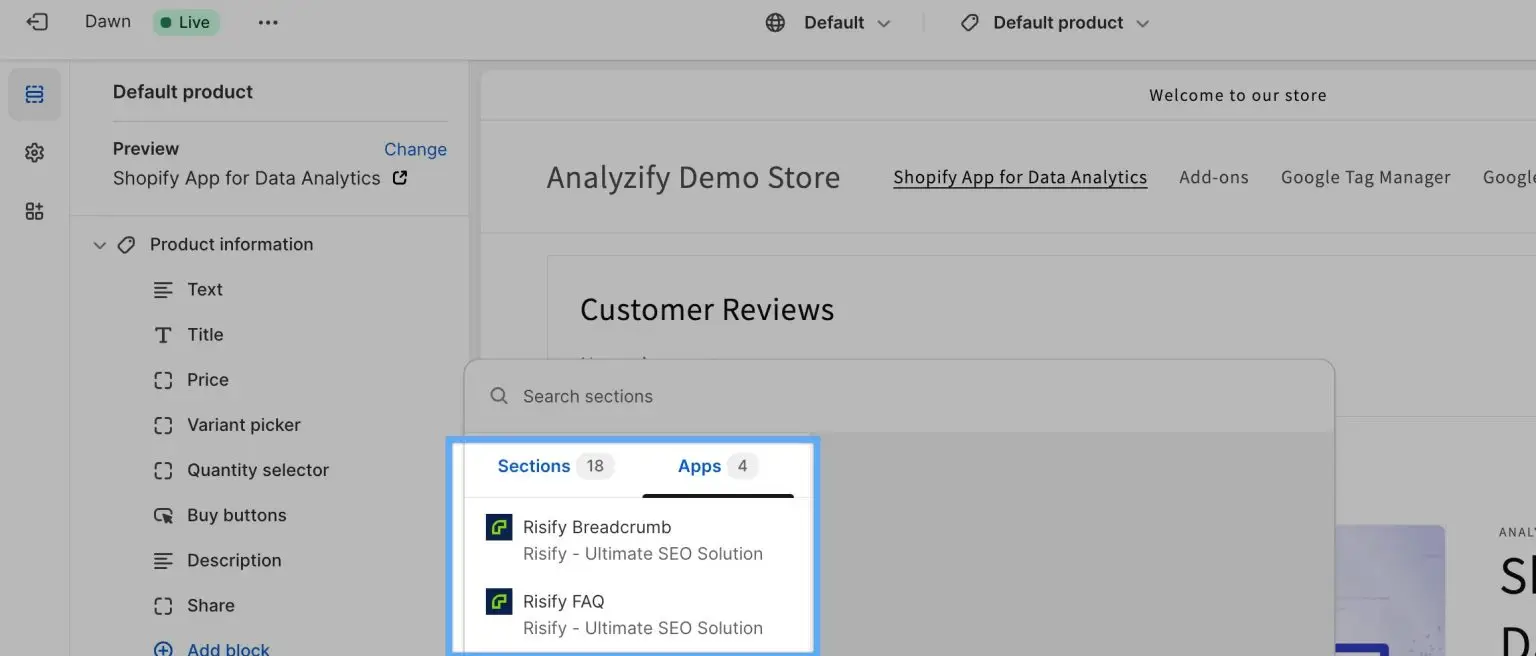The height and width of the screenshot is (656, 1536).
Task: Click the Text block icon
Action: [163, 289]
